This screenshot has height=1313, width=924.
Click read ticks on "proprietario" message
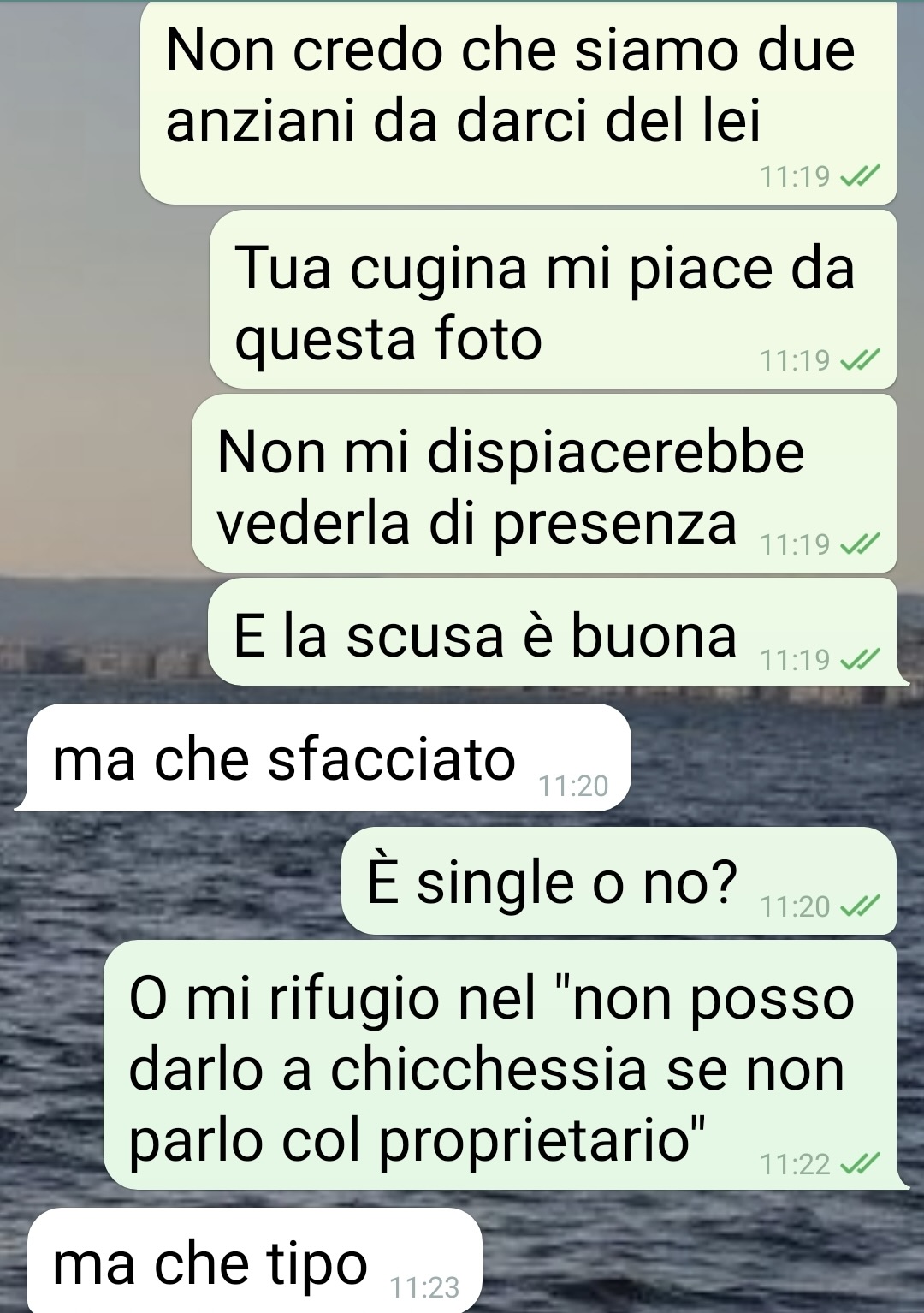click(x=860, y=1164)
